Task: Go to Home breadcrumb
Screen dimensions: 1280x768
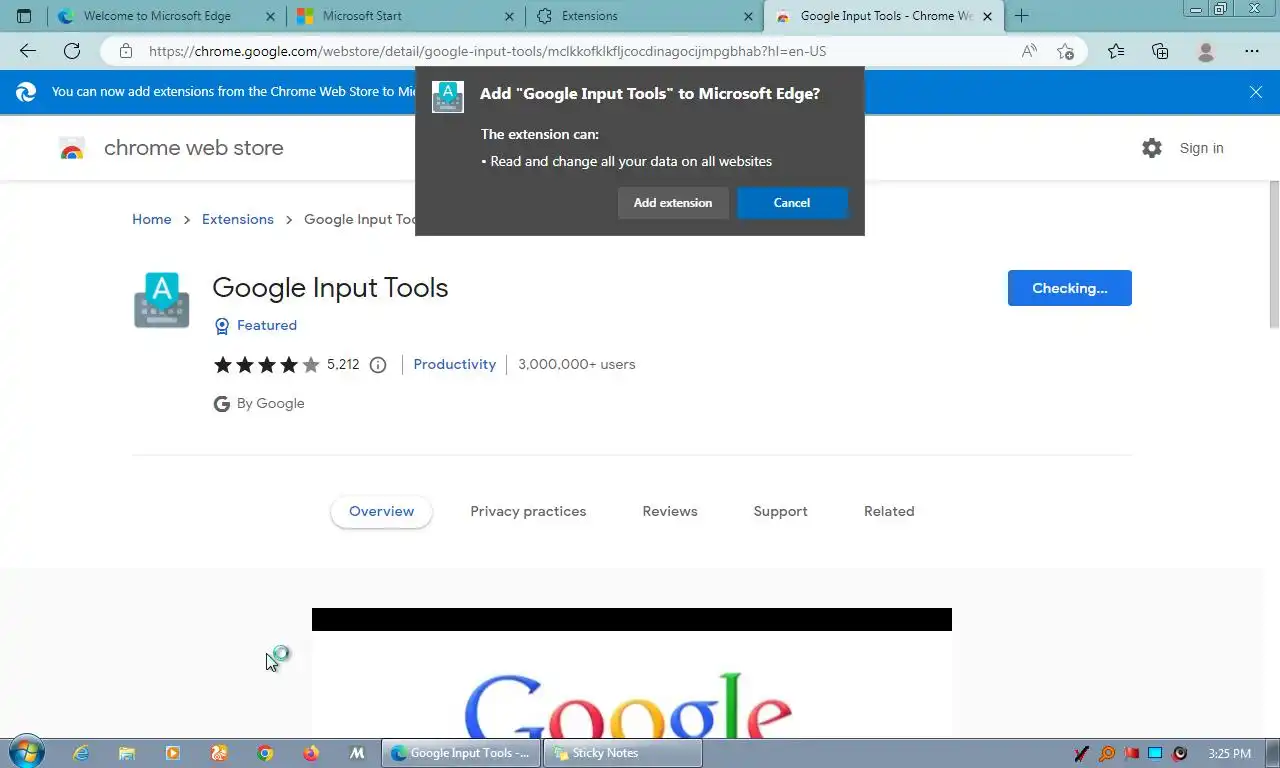Action: [152, 219]
